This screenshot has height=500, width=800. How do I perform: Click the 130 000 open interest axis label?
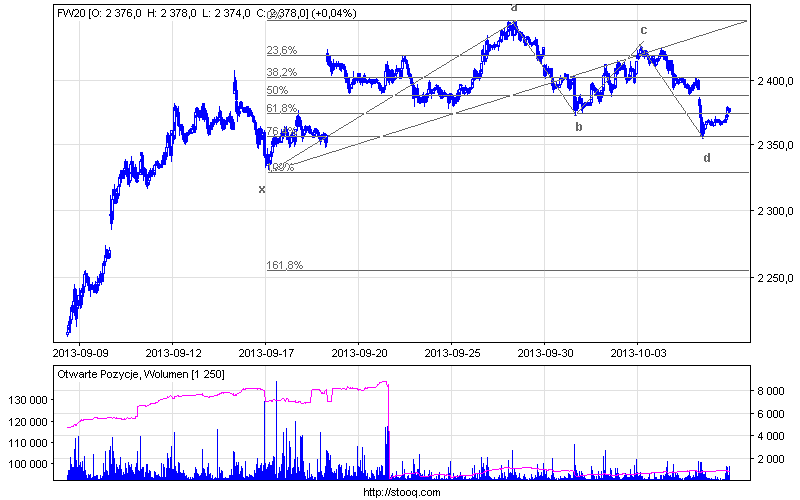pyautogui.click(x=28, y=401)
